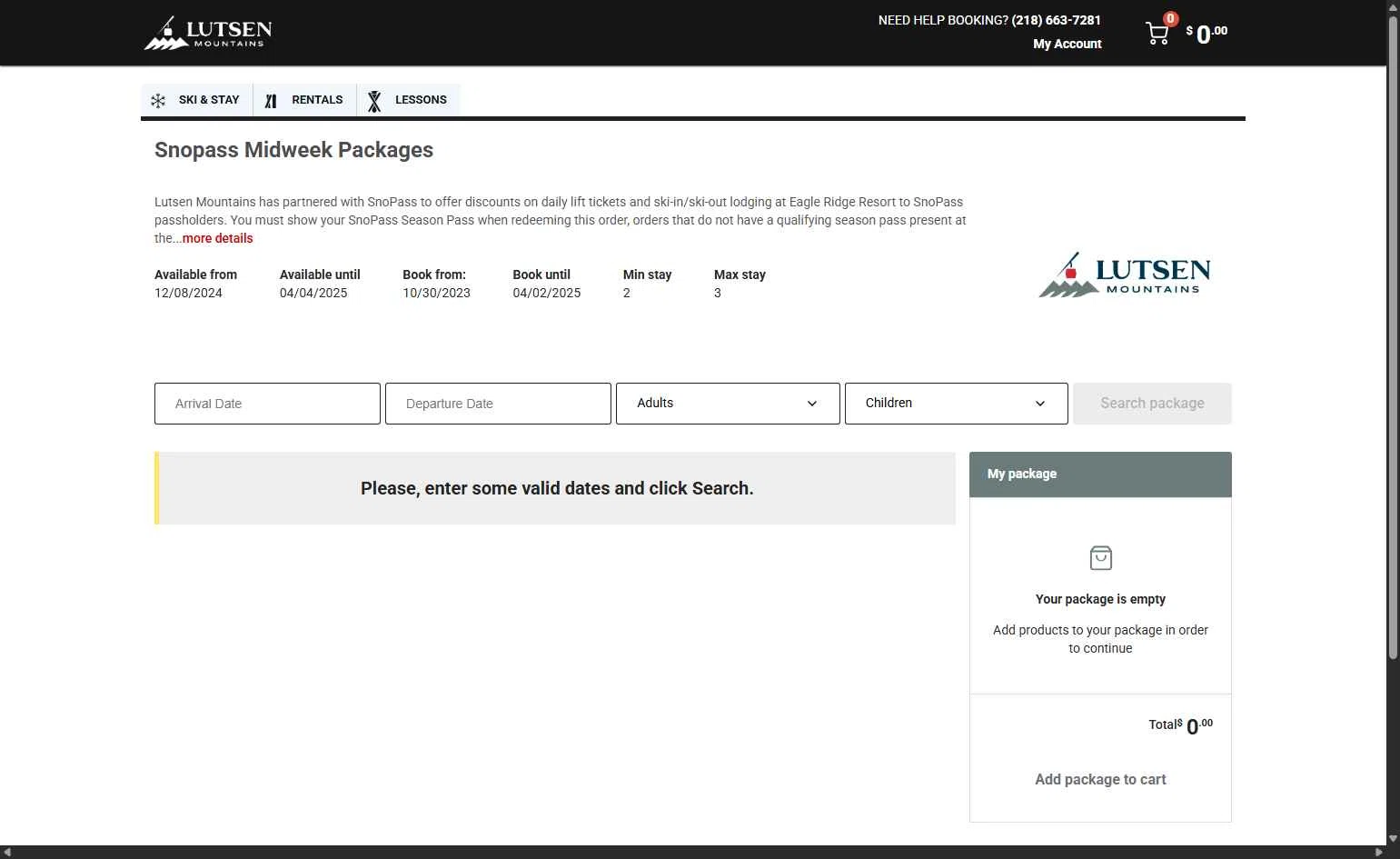Click the booking phone number (218) 663-7281

[x=1056, y=20]
